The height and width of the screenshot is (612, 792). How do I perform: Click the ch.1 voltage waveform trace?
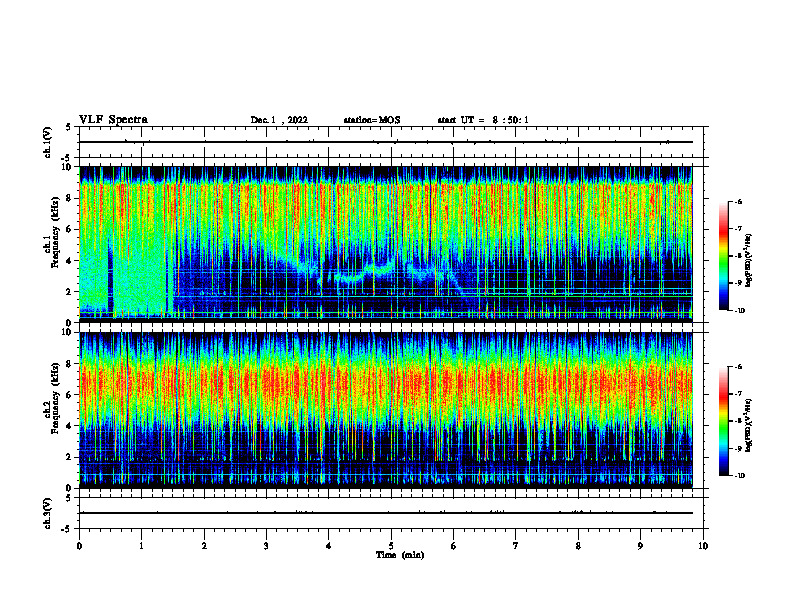coord(386,142)
